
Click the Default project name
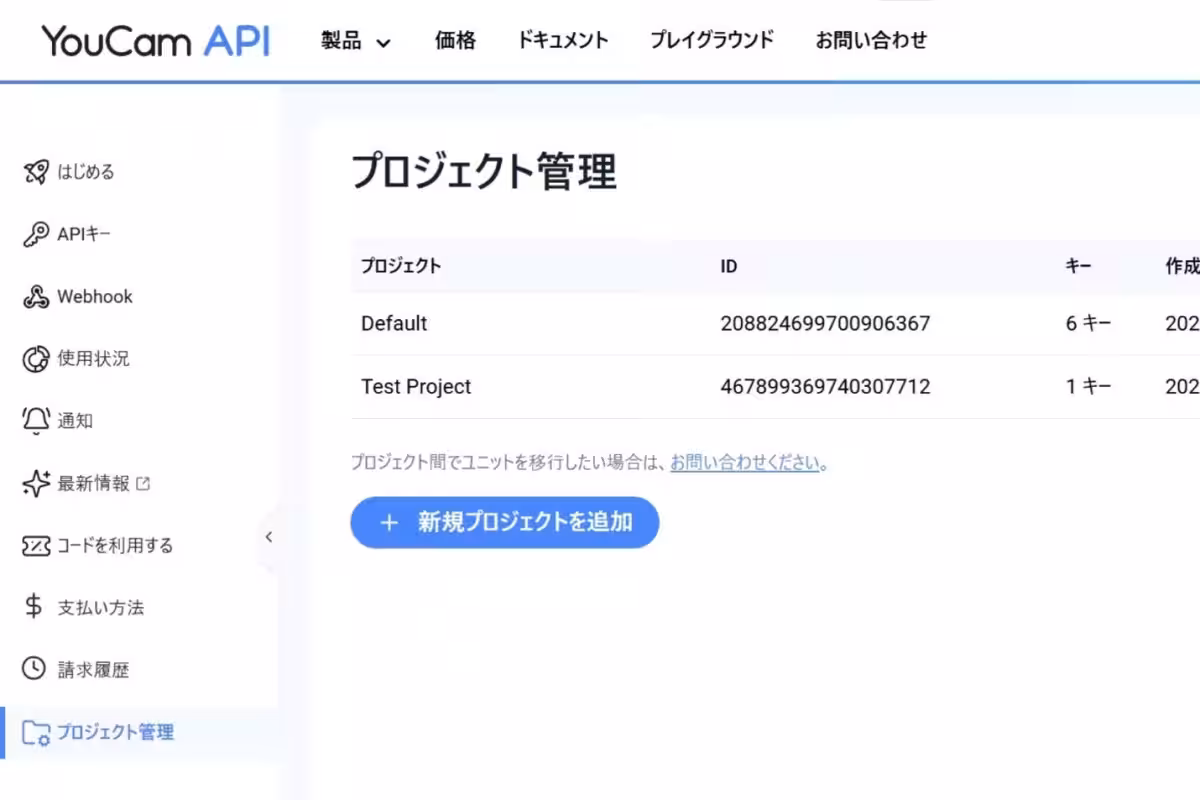coord(394,324)
